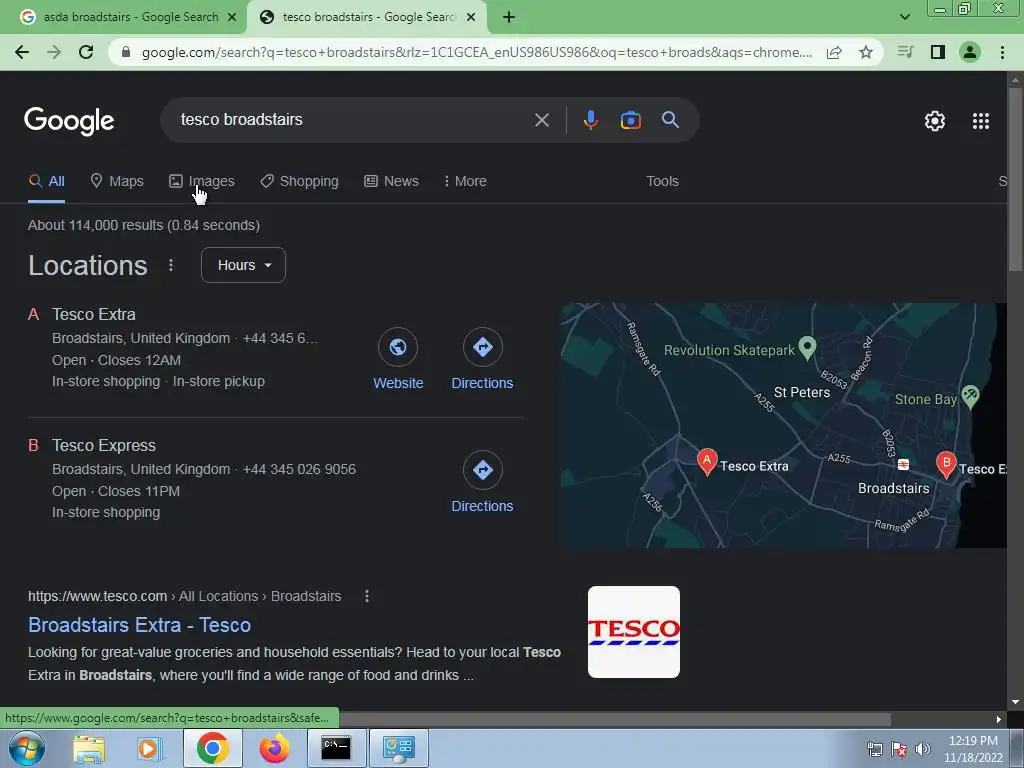The width and height of the screenshot is (1024, 768).
Task: Click the volume speaker tray icon
Action: pyautogui.click(x=922, y=749)
